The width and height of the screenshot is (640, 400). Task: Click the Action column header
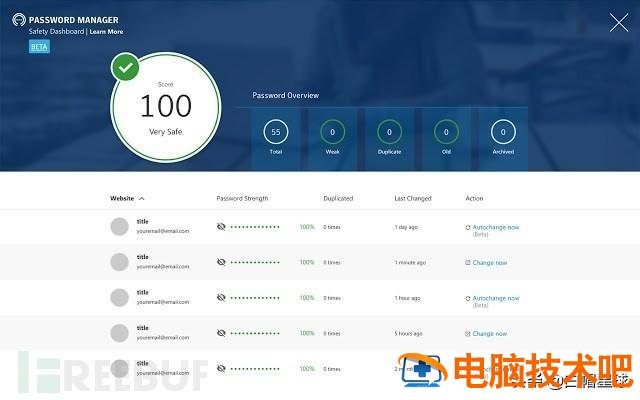click(x=474, y=198)
